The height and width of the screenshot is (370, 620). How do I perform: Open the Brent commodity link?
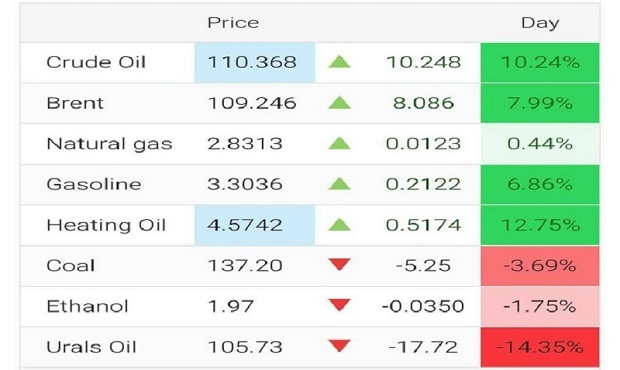tap(75, 103)
